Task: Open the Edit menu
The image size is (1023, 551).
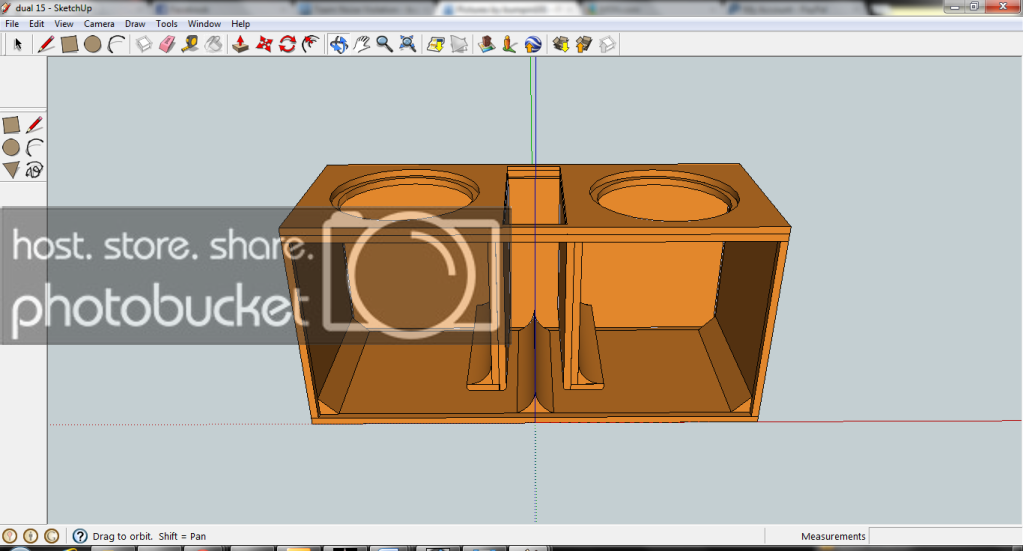Action: click(x=37, y=23)
